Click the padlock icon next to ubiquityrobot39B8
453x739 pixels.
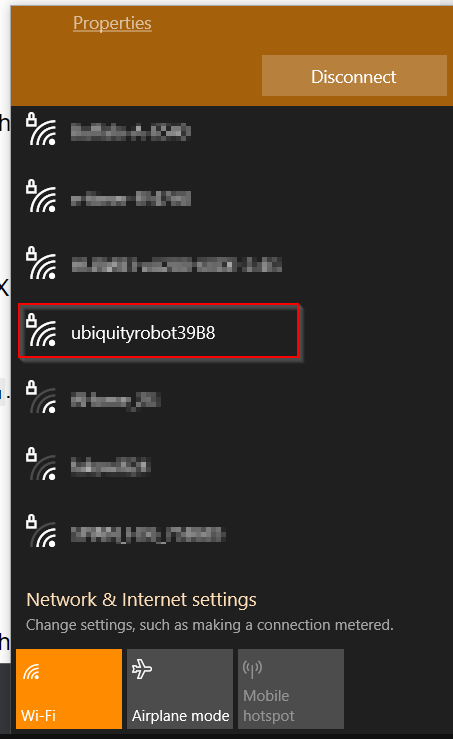31,320
